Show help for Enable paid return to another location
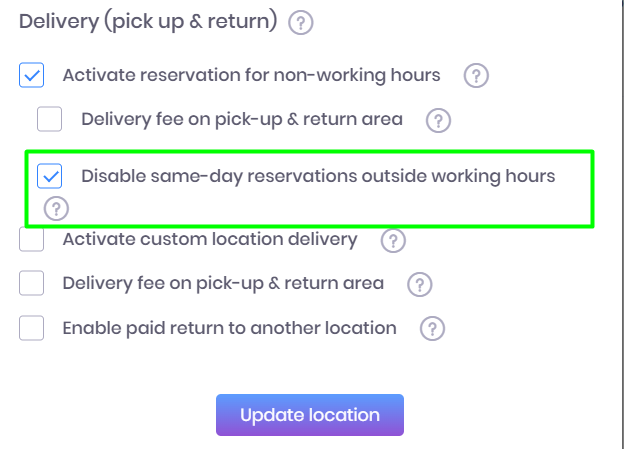Screen dimensions: 624x449 (432, 329)
